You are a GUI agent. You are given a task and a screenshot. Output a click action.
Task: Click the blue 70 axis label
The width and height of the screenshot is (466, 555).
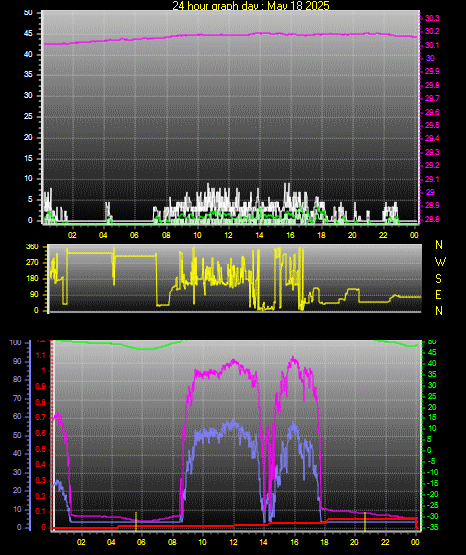point(17,399)
